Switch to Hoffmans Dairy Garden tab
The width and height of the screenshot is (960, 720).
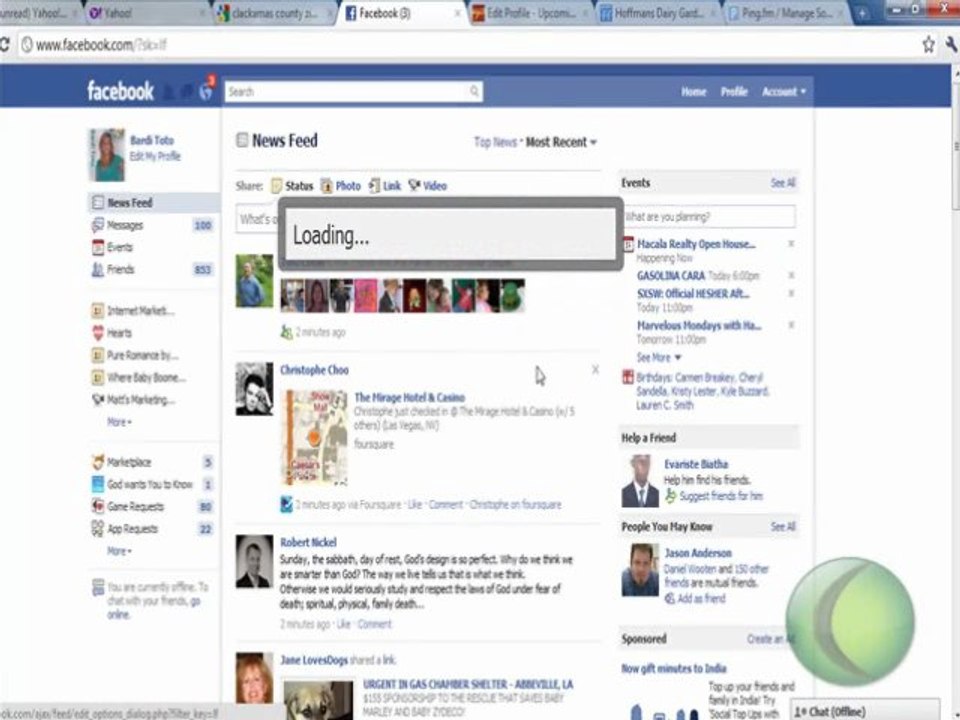(x=656, y=13)
